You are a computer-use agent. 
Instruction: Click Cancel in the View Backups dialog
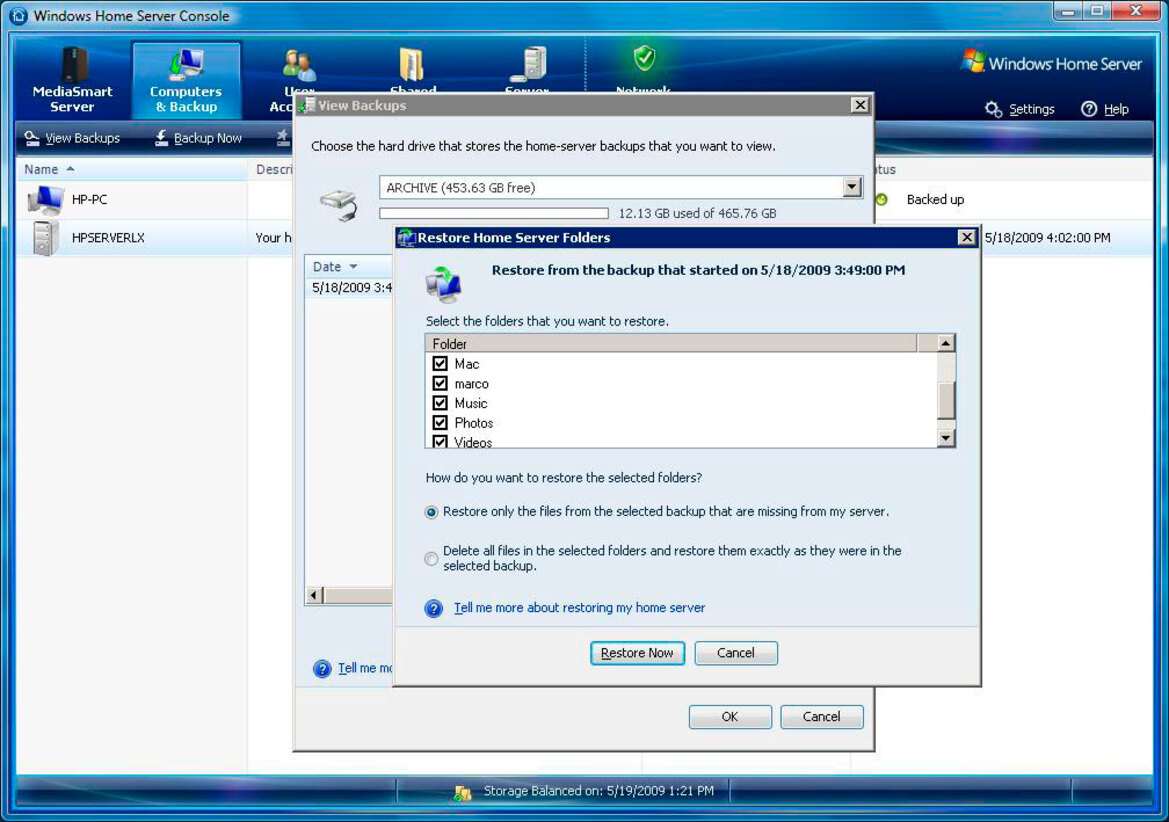point(822,717)
